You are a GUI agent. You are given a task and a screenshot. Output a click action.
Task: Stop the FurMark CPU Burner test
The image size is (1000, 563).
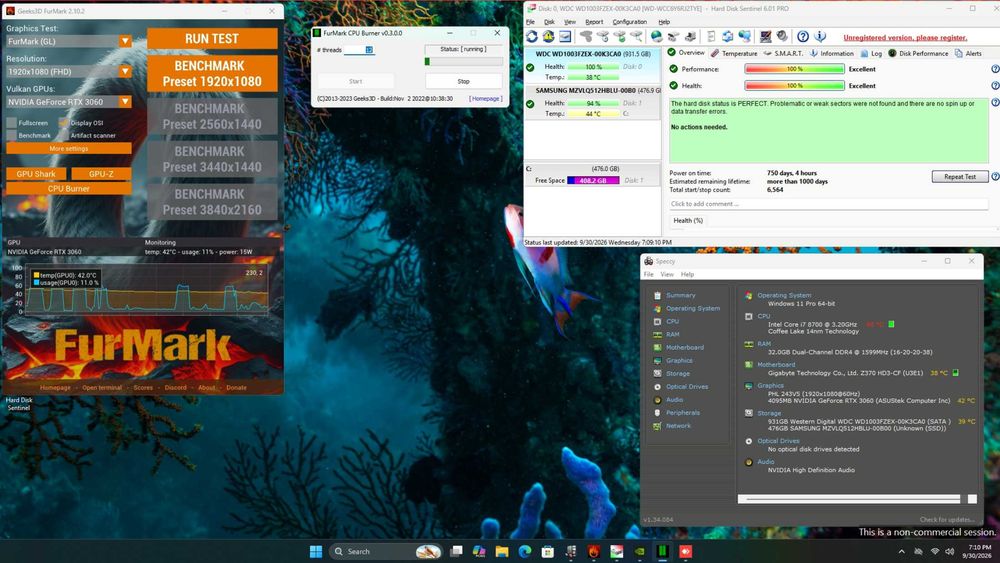coord(464,81)
